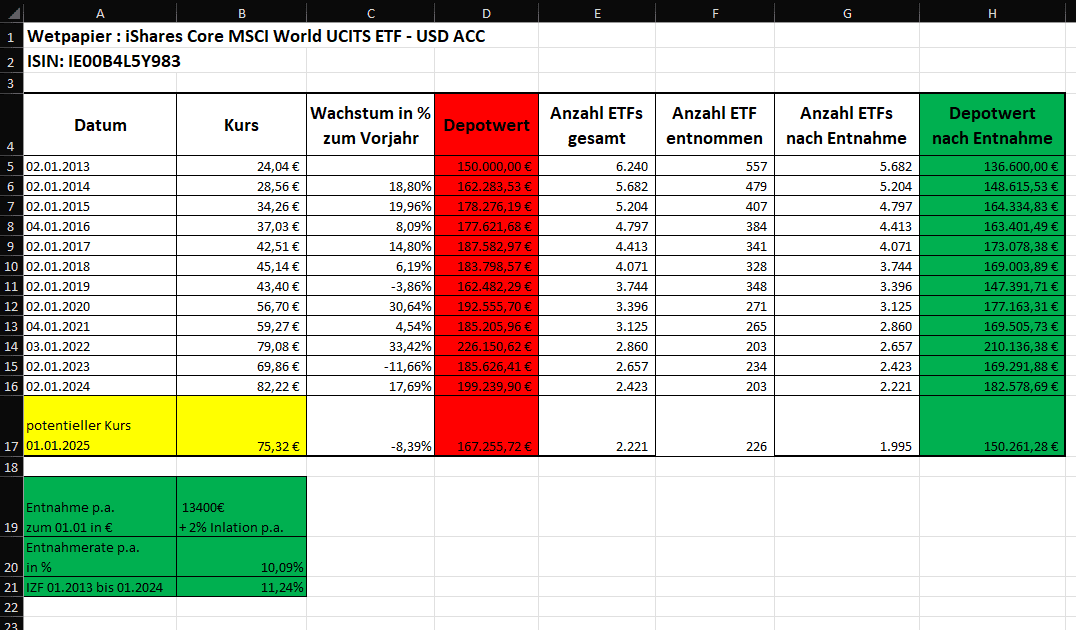The height and width of the screenshot is (630, 1076).
Task: Select column D header
Action: (487, 13)
